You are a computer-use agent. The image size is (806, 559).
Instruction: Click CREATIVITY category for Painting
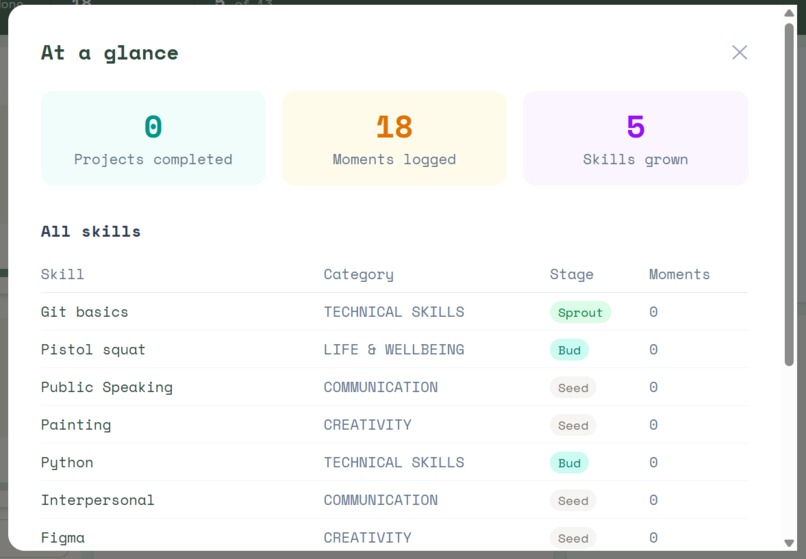tap(368, 425)
